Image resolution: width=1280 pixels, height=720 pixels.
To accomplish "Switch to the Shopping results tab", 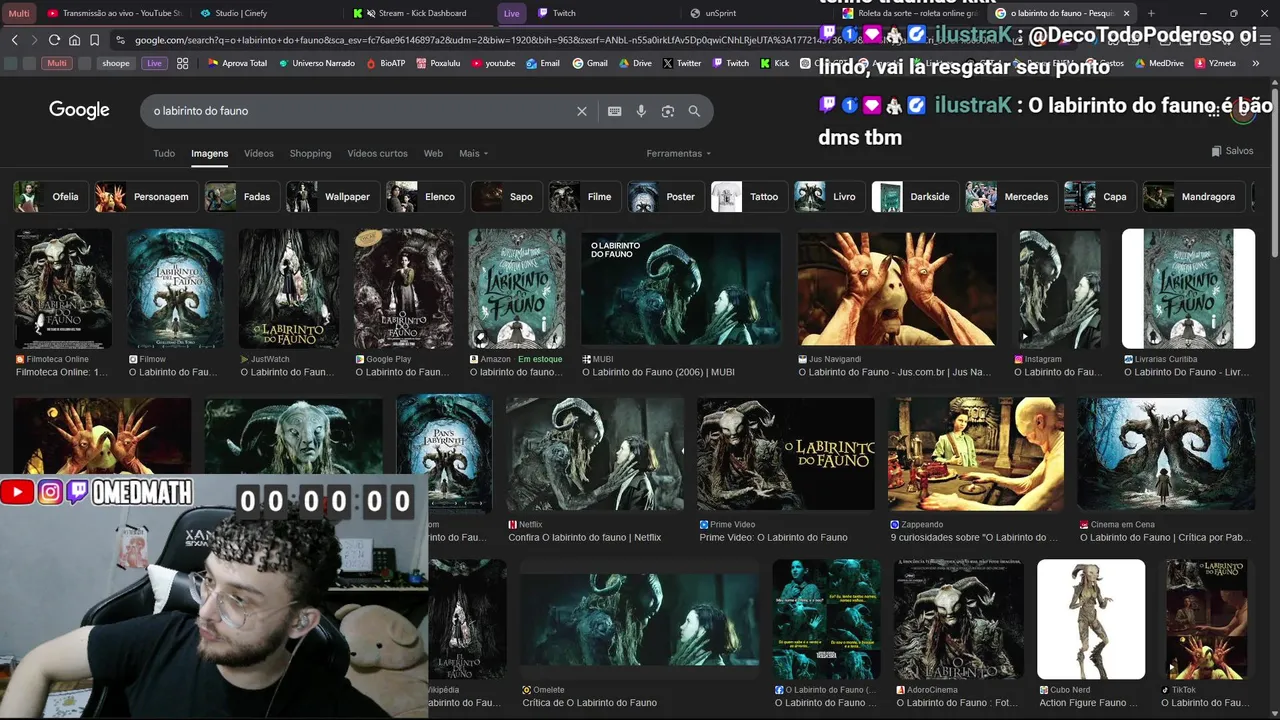I will tap(310, 154).
